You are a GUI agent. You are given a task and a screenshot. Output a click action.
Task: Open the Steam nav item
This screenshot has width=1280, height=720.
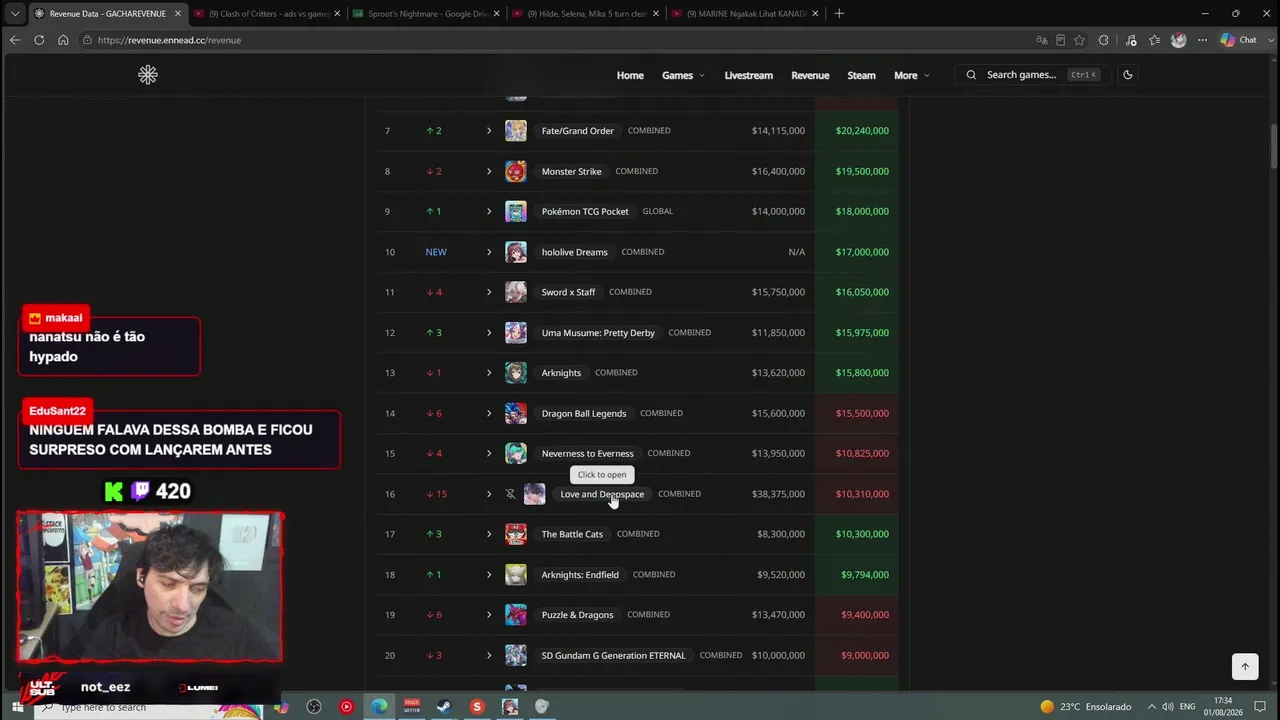click(861, 75)
